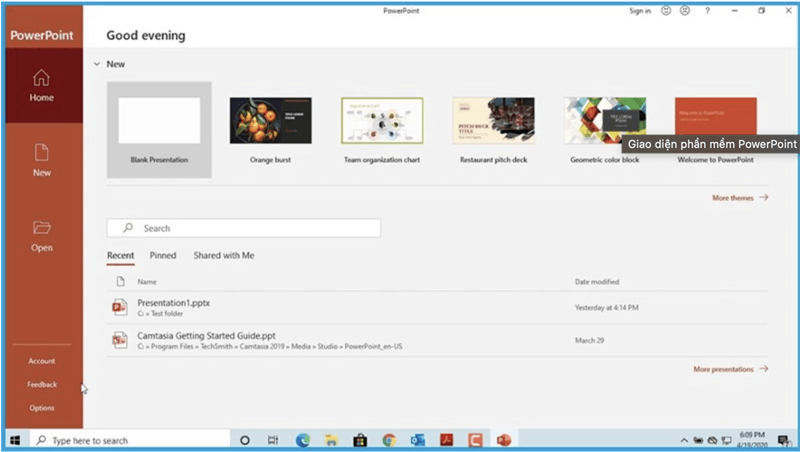The width and height of the screenshot is (800, 452).
Task: Show hidden system tray icons arrow
Action: click(x=684, y=440)
